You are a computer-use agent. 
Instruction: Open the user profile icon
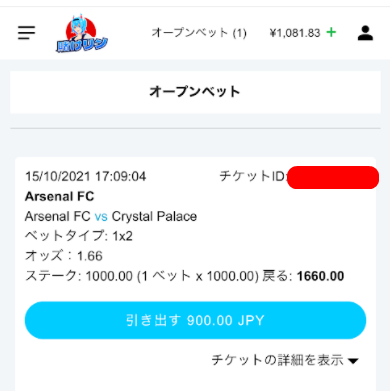point(365,33)
